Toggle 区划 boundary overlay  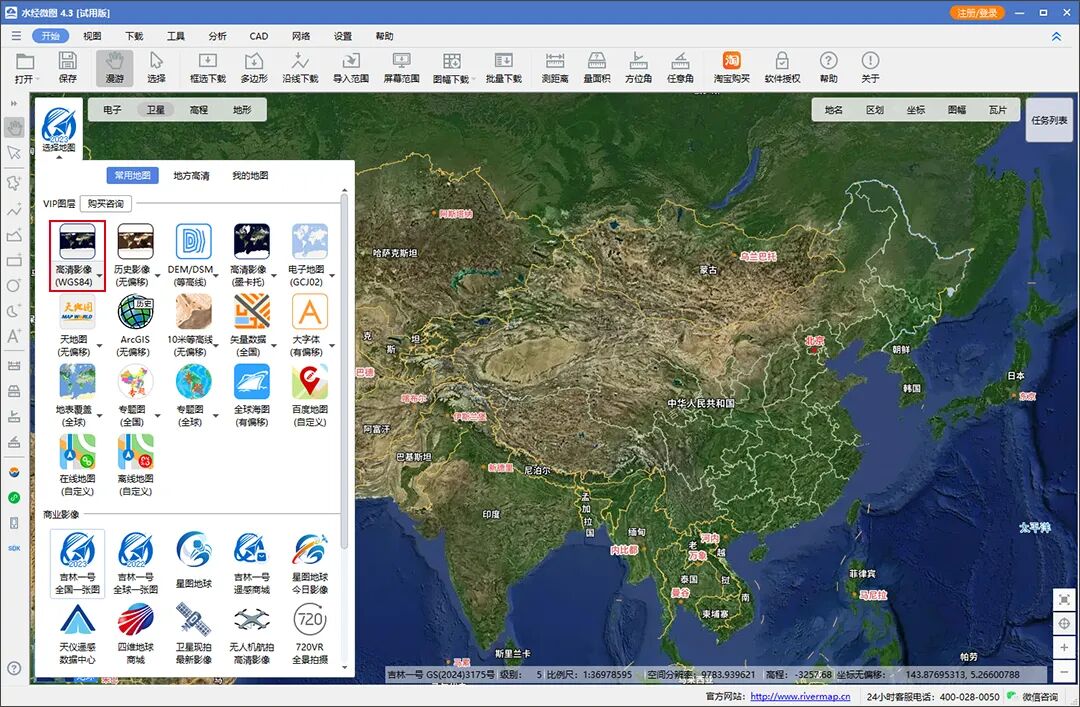tap(875, 110)
